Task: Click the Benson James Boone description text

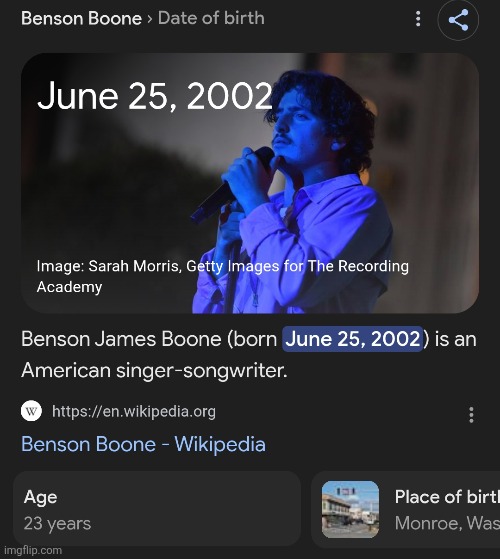Action: (x=249, y=355)
